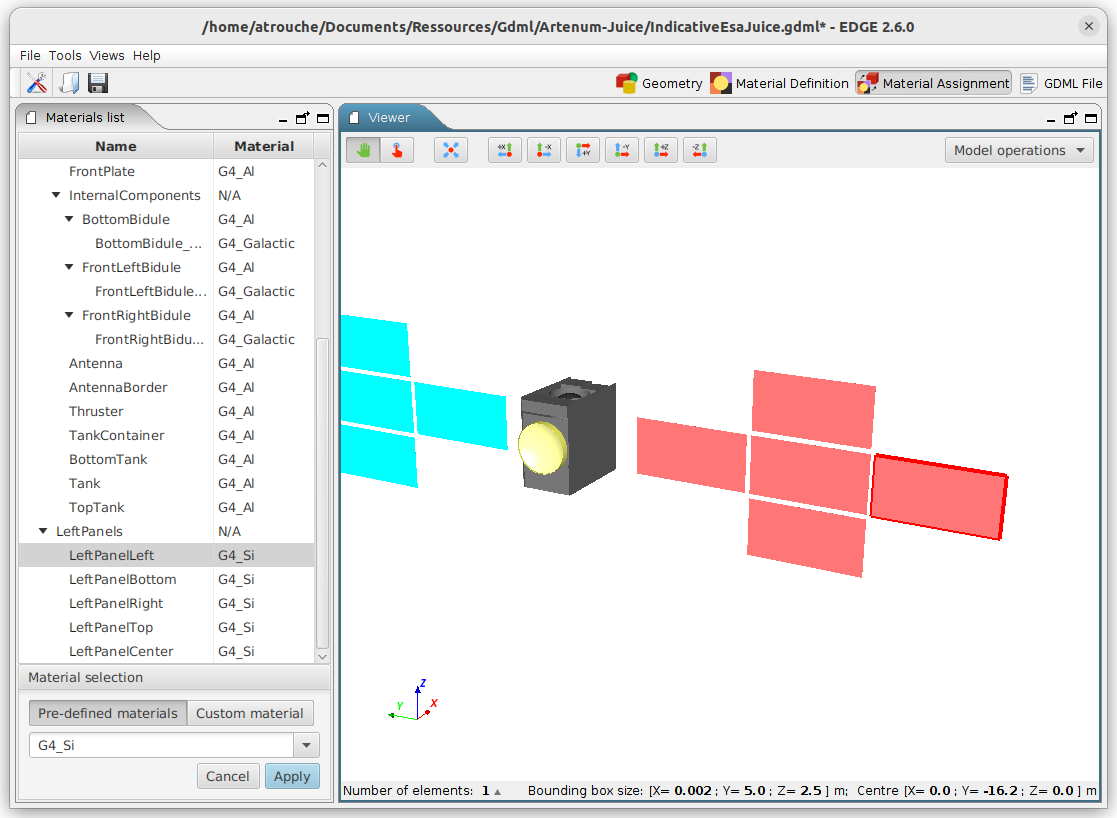This screenshot has width=1117, height=818.
Task: Switch to Geometry mode
Action: (659, 83)
